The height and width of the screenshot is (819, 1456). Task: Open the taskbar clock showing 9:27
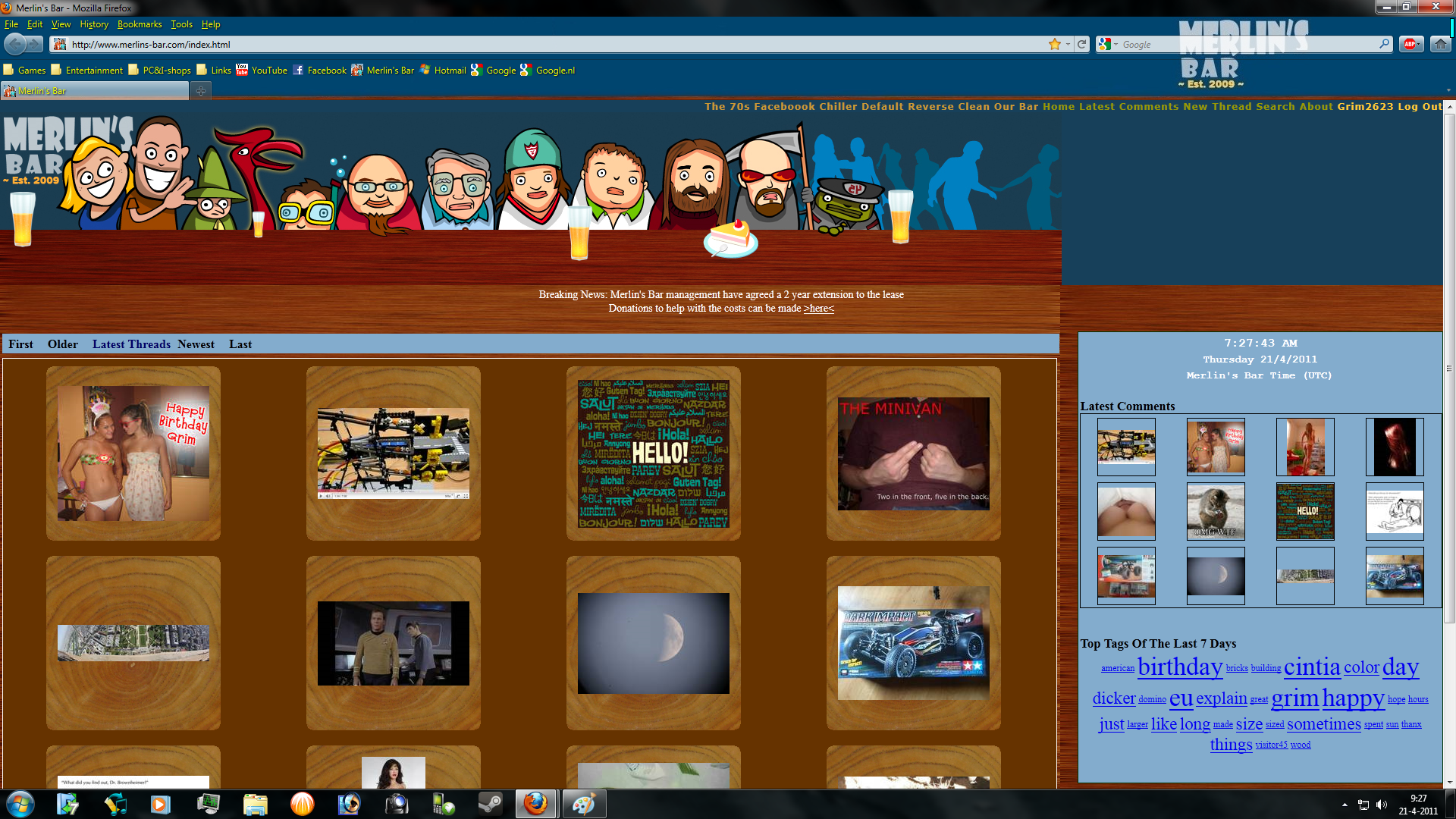[x=1418, y=805]
